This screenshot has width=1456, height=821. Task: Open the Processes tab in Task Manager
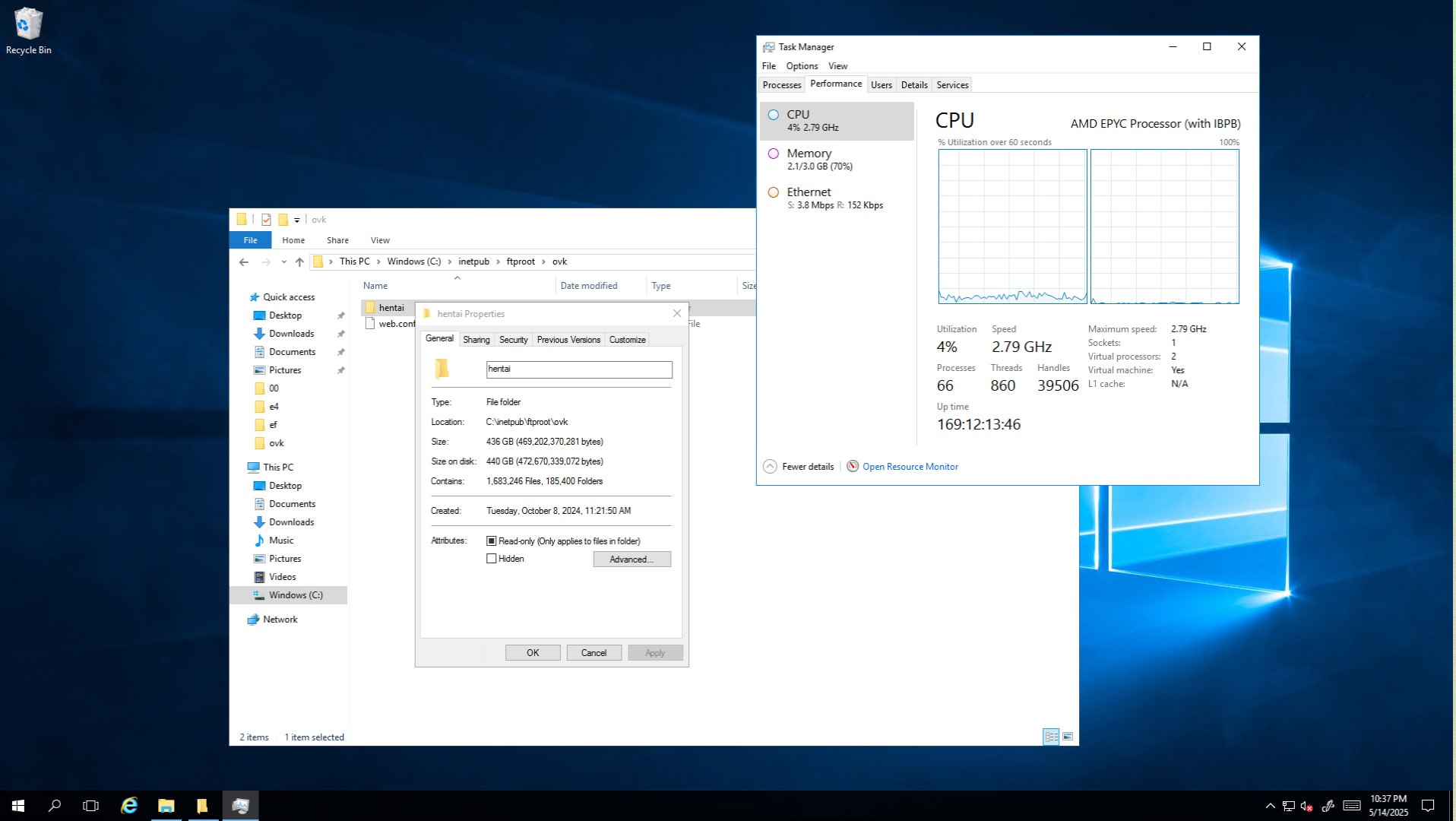781,85
